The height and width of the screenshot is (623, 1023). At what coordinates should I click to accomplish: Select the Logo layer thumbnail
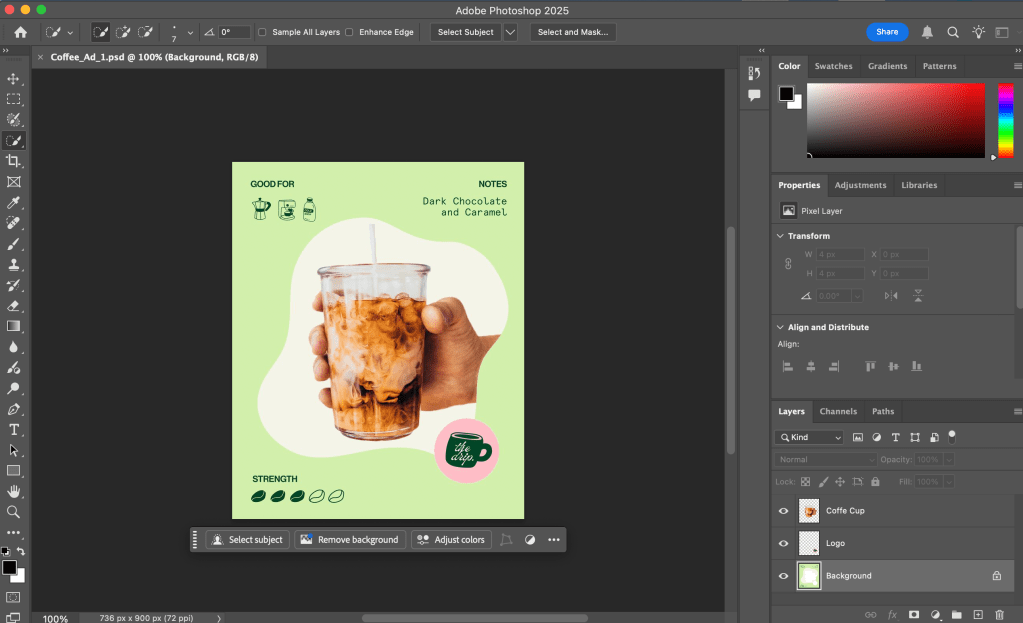pyautogui.click(x=808, y=543)
